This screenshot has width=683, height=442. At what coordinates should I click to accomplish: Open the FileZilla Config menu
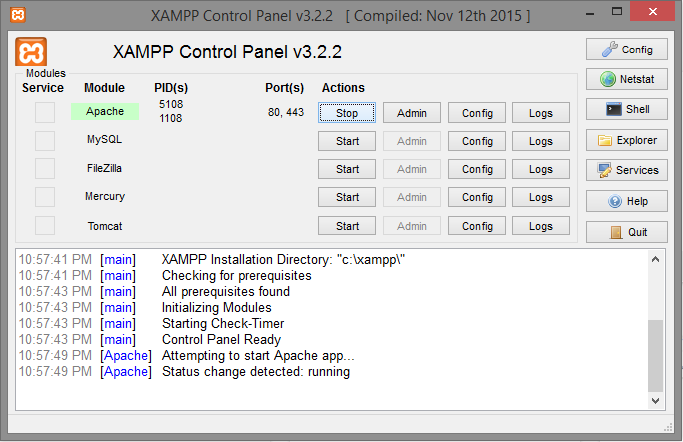click(x=477, y=169)
